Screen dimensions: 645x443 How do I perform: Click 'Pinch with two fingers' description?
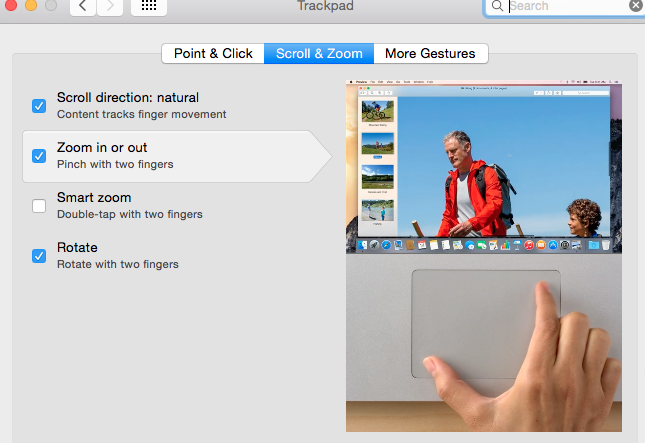click(x=115, y=164)
